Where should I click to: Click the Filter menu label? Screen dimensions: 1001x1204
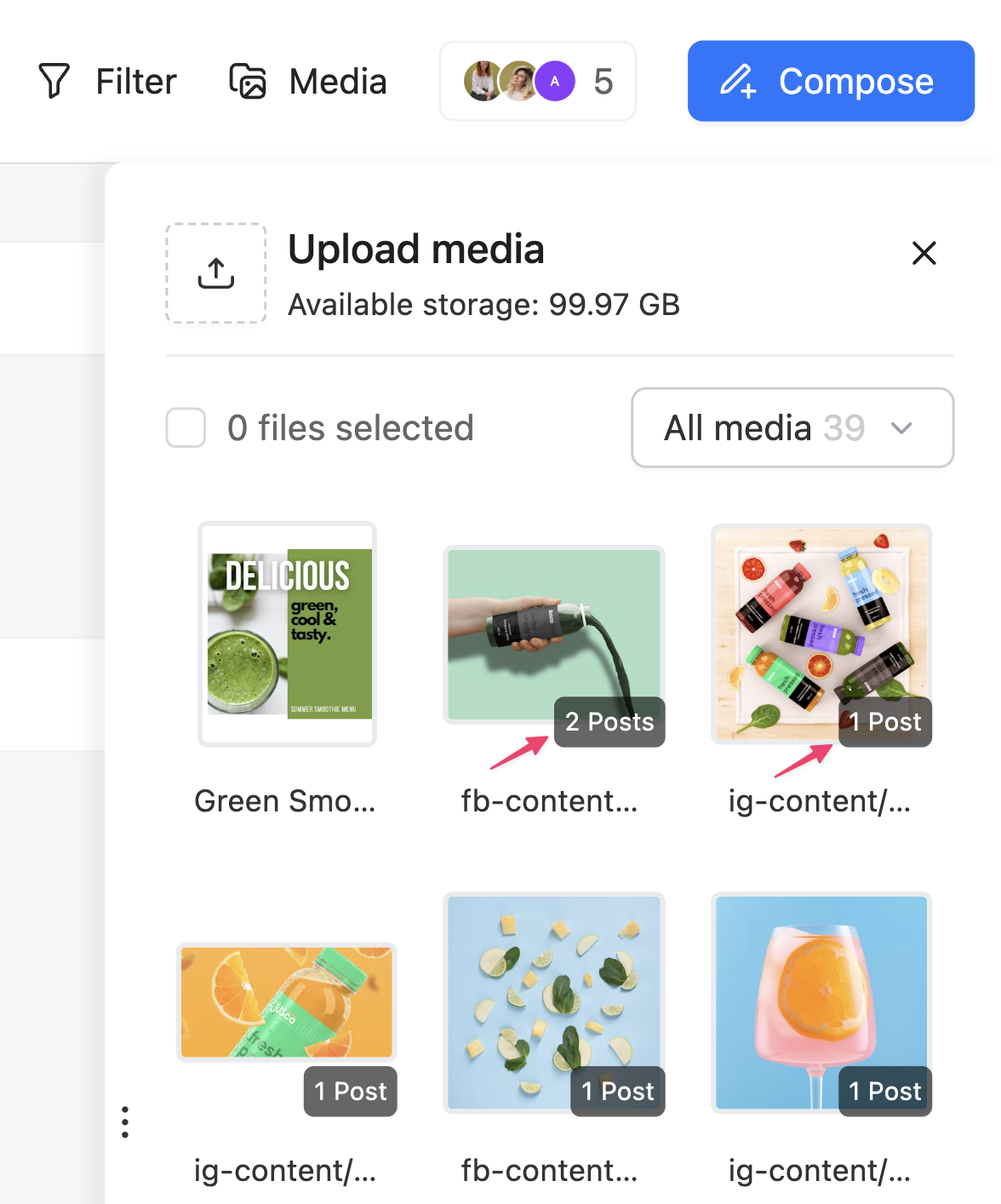pos(135,82)
